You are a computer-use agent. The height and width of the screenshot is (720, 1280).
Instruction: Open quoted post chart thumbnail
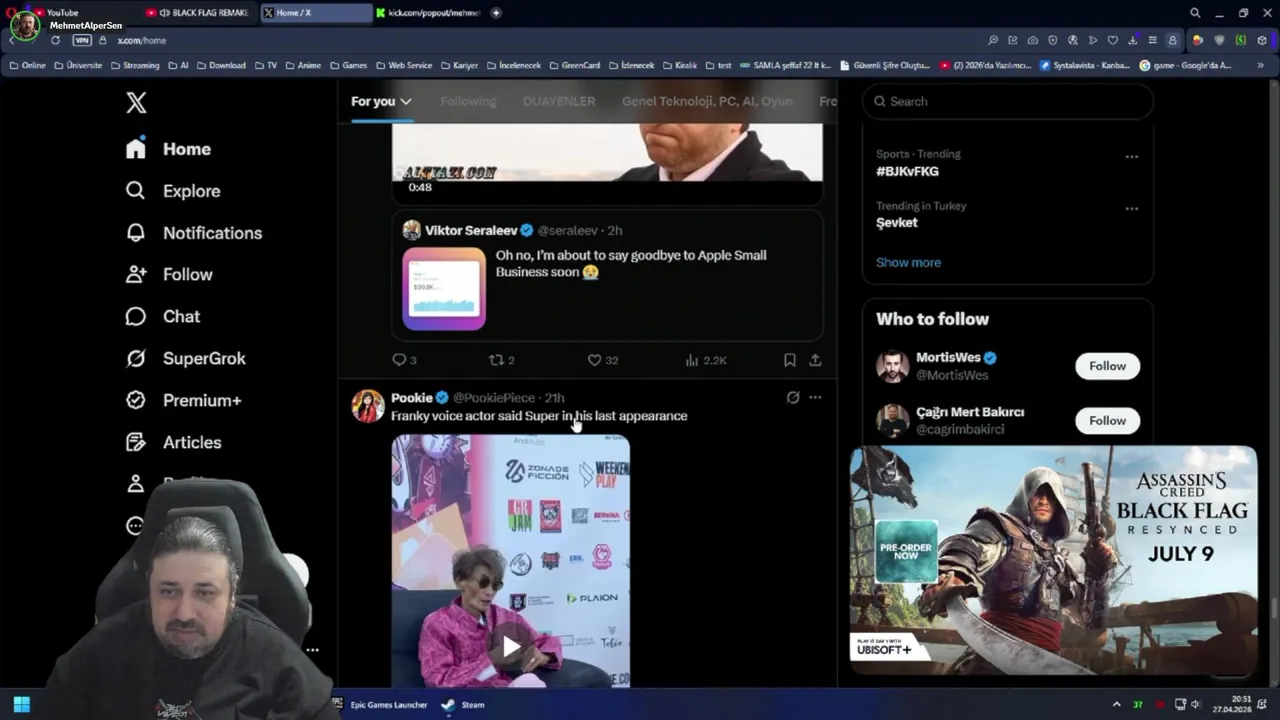click(x=444, y=289)
